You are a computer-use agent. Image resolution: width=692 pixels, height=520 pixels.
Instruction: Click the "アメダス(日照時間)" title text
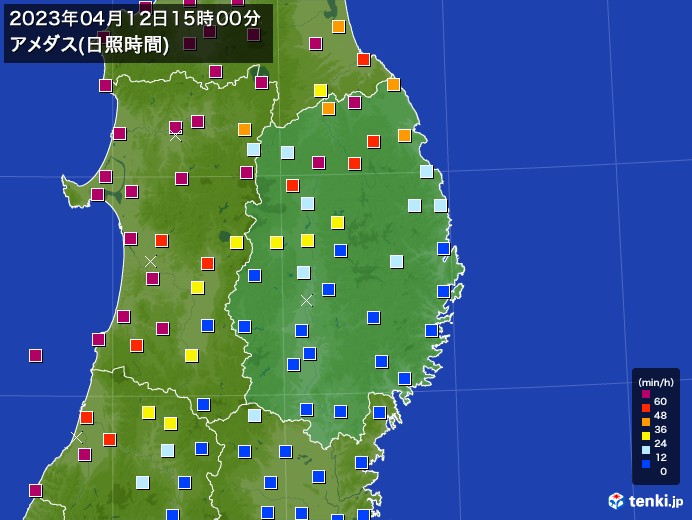tap(89, 45)
